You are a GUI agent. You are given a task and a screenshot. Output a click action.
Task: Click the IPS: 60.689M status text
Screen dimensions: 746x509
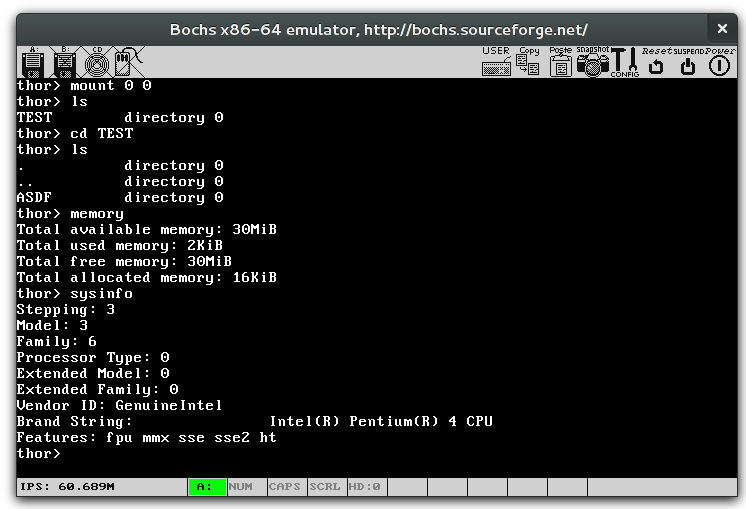[x=67, y=487]
